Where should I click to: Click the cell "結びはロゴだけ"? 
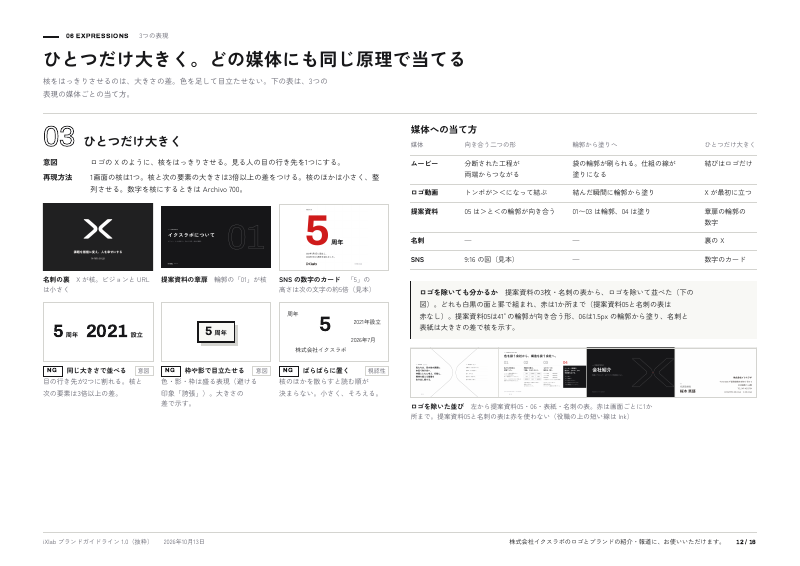[728, 164]
